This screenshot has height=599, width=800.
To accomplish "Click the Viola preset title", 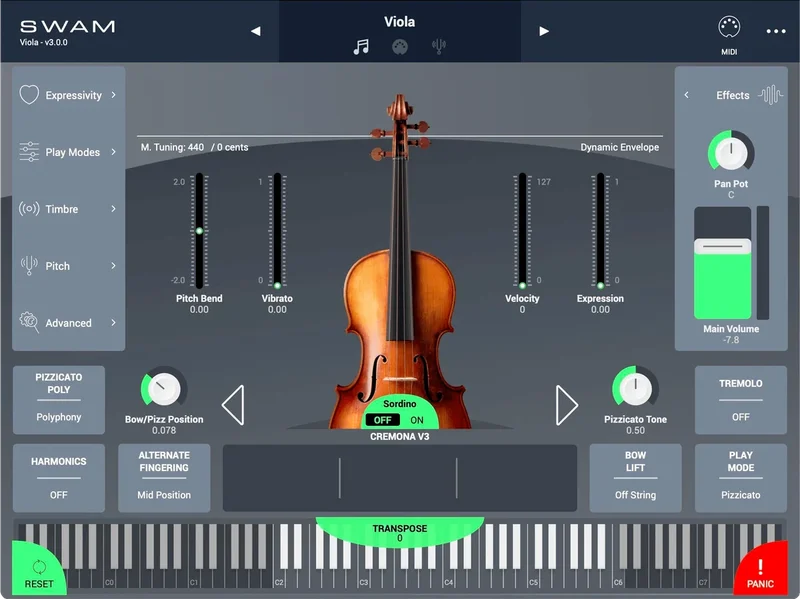I will [399, 22].
